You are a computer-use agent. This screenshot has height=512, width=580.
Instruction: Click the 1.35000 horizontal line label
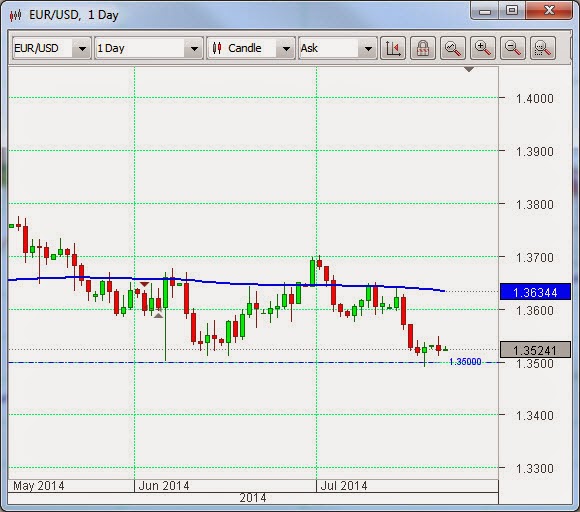465,361
